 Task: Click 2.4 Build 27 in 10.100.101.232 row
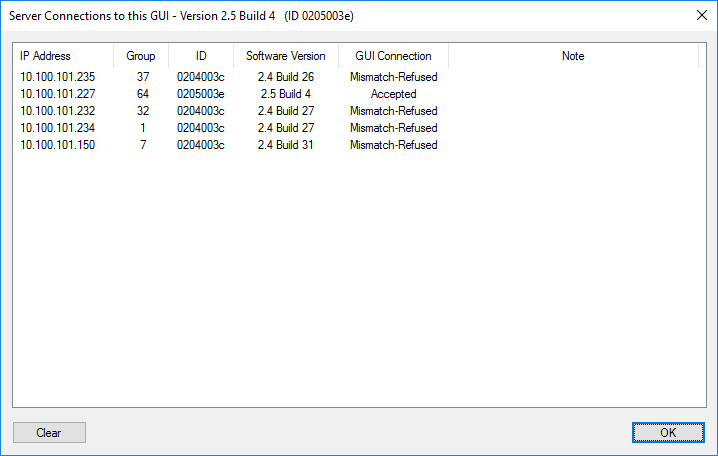click(286, 111)
